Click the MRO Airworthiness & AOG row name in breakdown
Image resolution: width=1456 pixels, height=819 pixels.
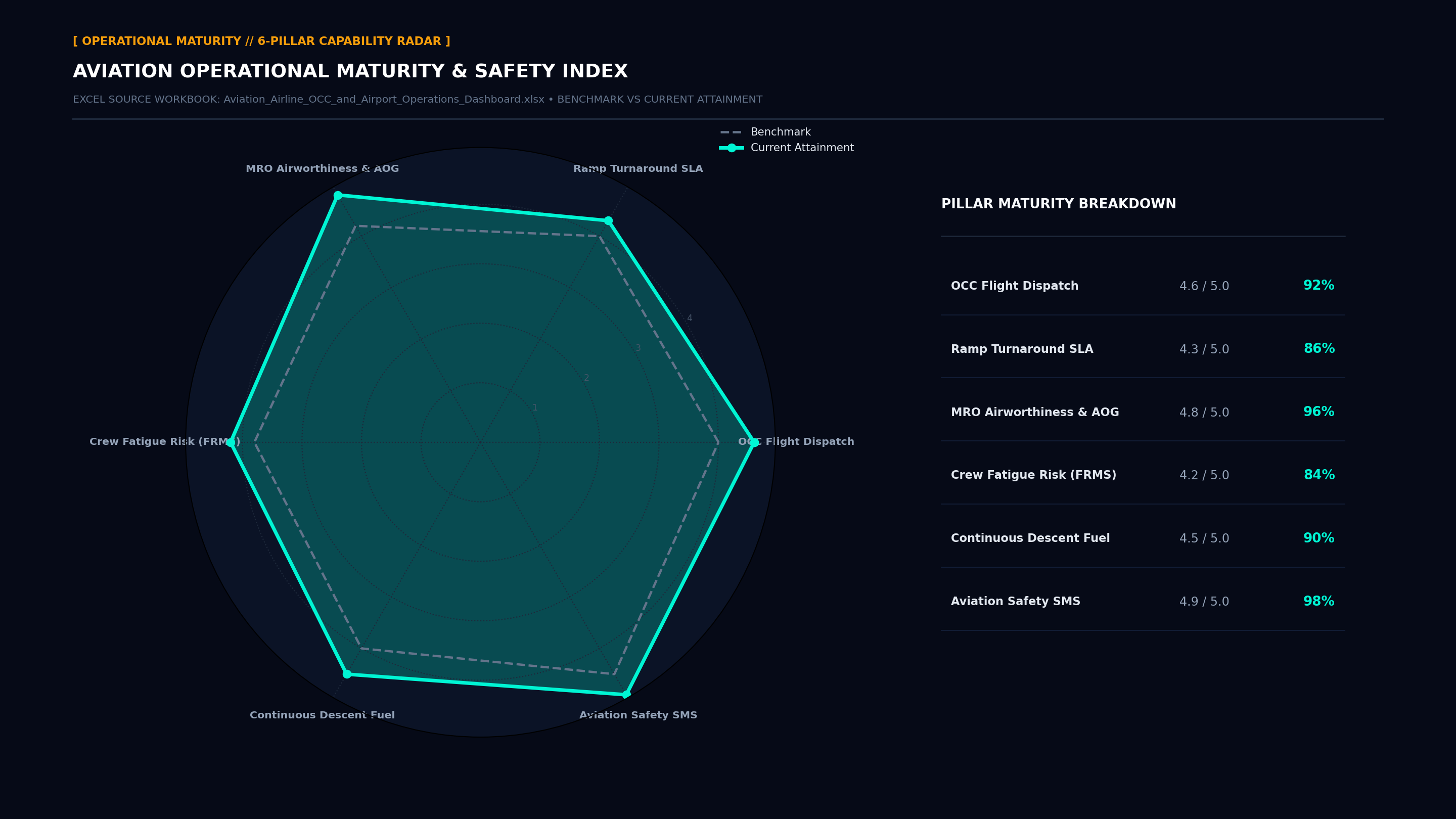(x=1035, y=413)
